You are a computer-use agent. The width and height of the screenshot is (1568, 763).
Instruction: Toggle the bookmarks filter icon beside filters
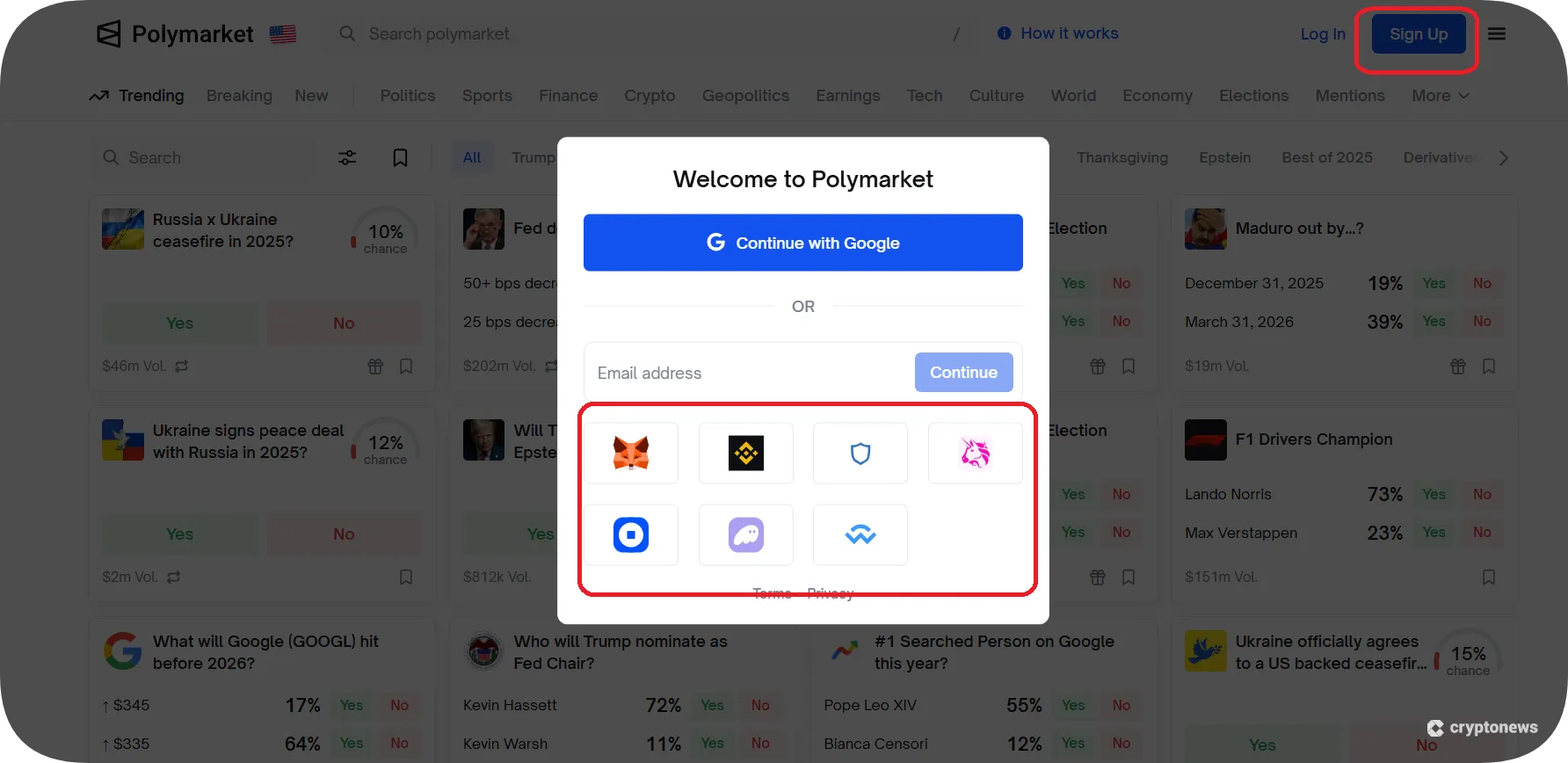point(400,157)
